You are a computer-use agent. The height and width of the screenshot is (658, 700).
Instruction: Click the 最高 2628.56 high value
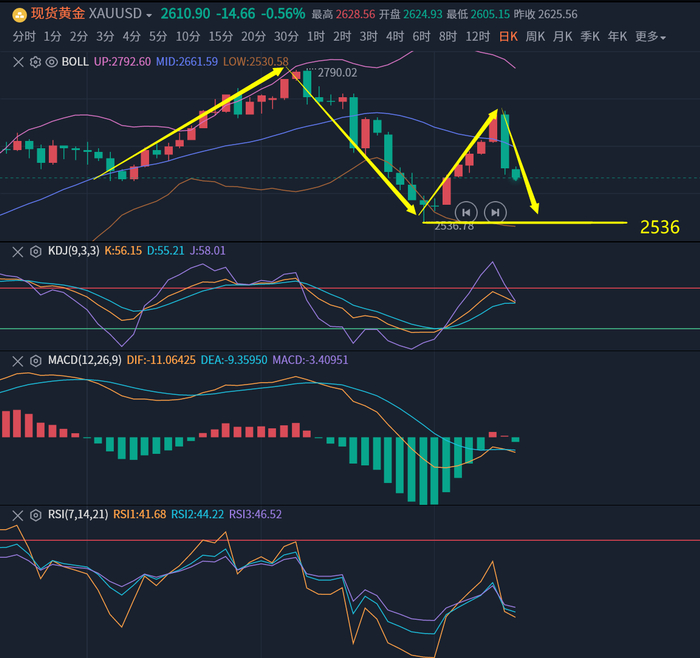click(343, 15)
